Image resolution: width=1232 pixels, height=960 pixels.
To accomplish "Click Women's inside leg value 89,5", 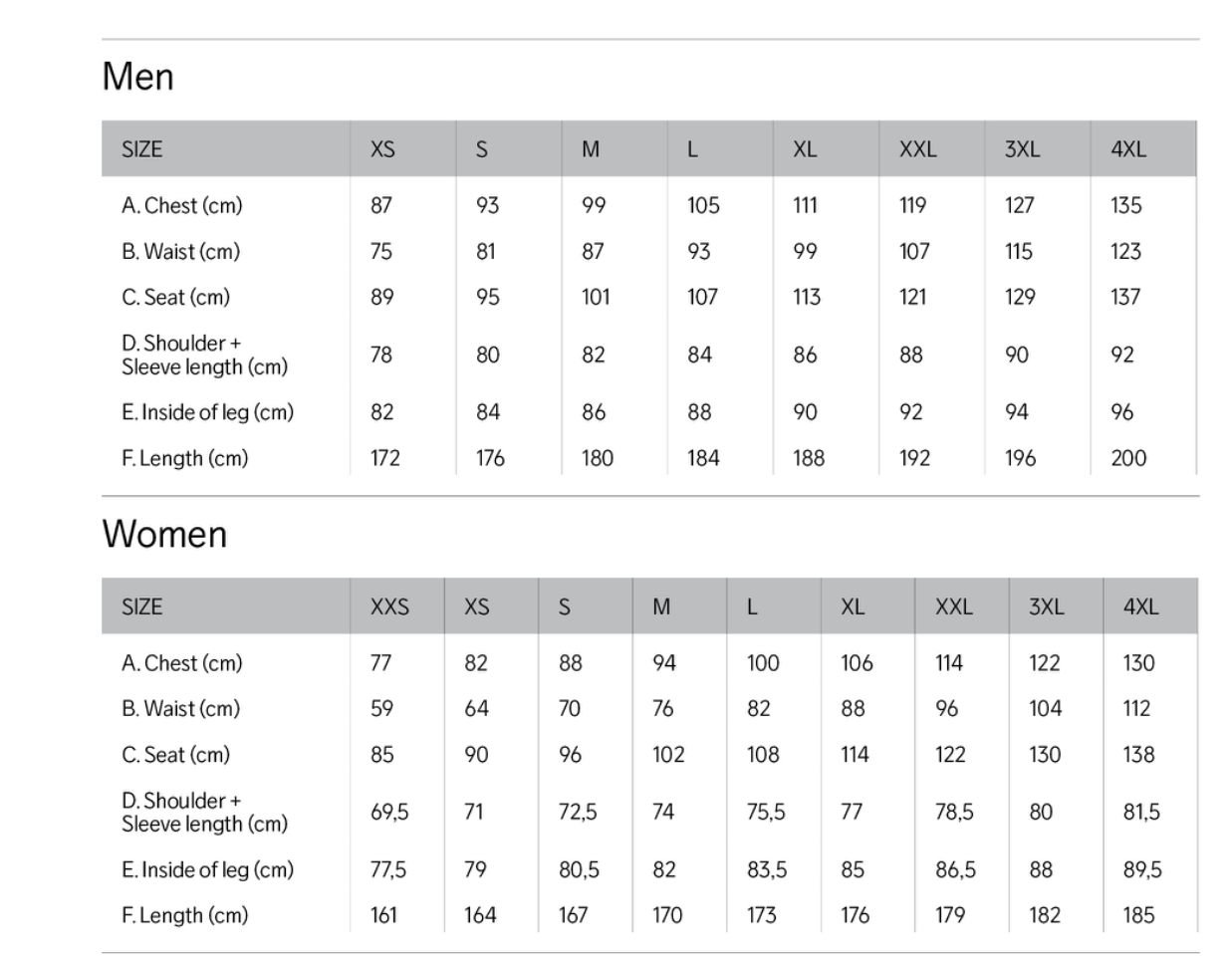I will [1142, 869].
